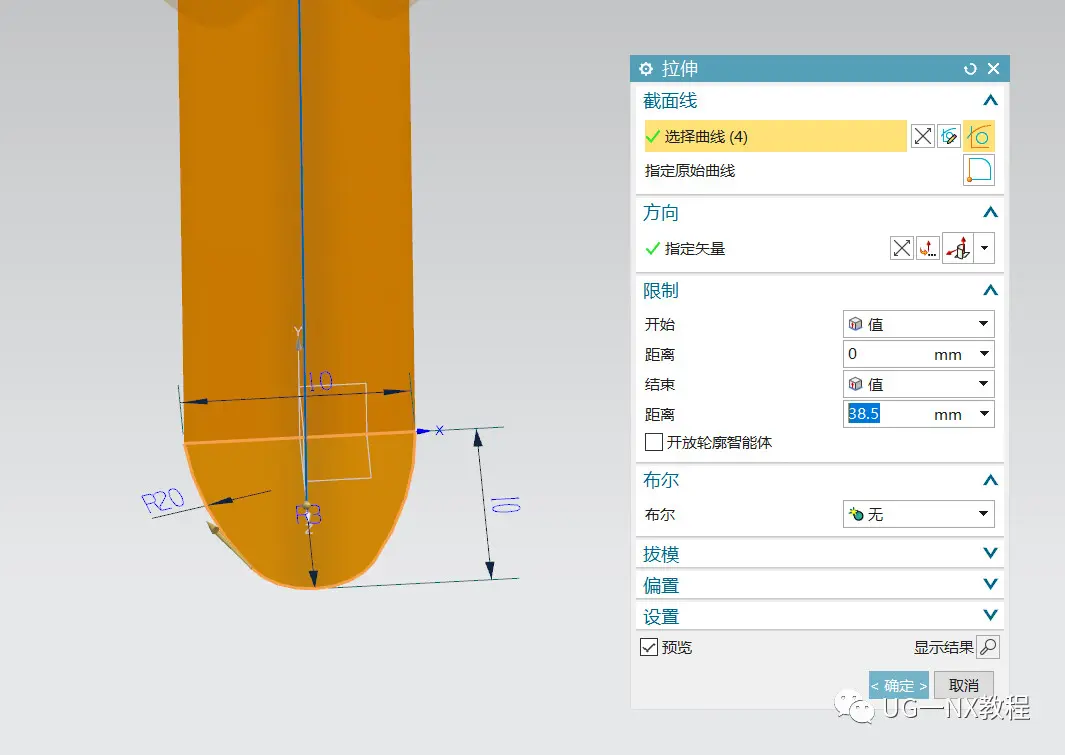The width and height of the screenshot is (1065, 755).
Task: Reset the 拉伸 dialog with the reset icon
Action: click(969, 69)
